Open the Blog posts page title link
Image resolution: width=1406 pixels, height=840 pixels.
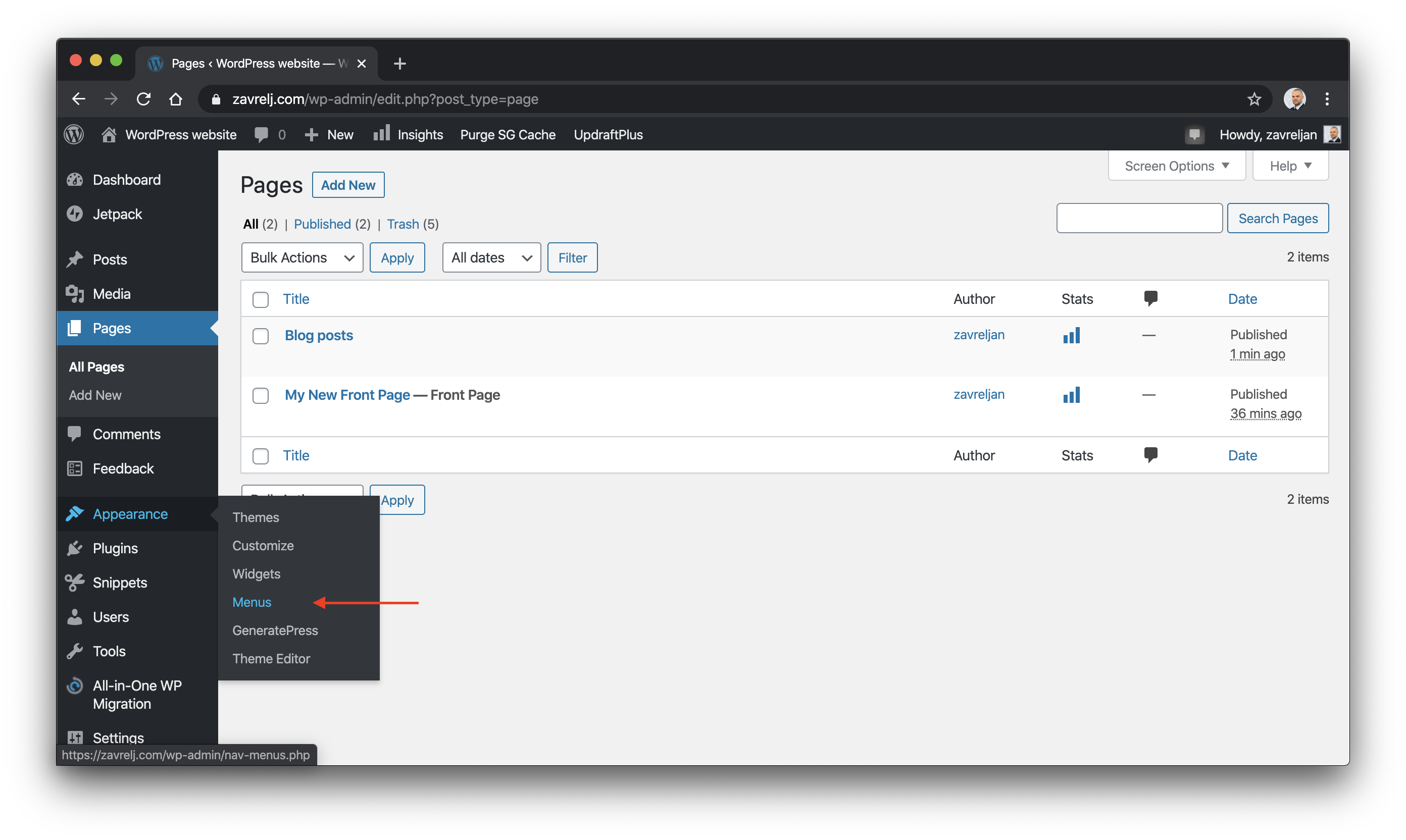click(319, 335)
